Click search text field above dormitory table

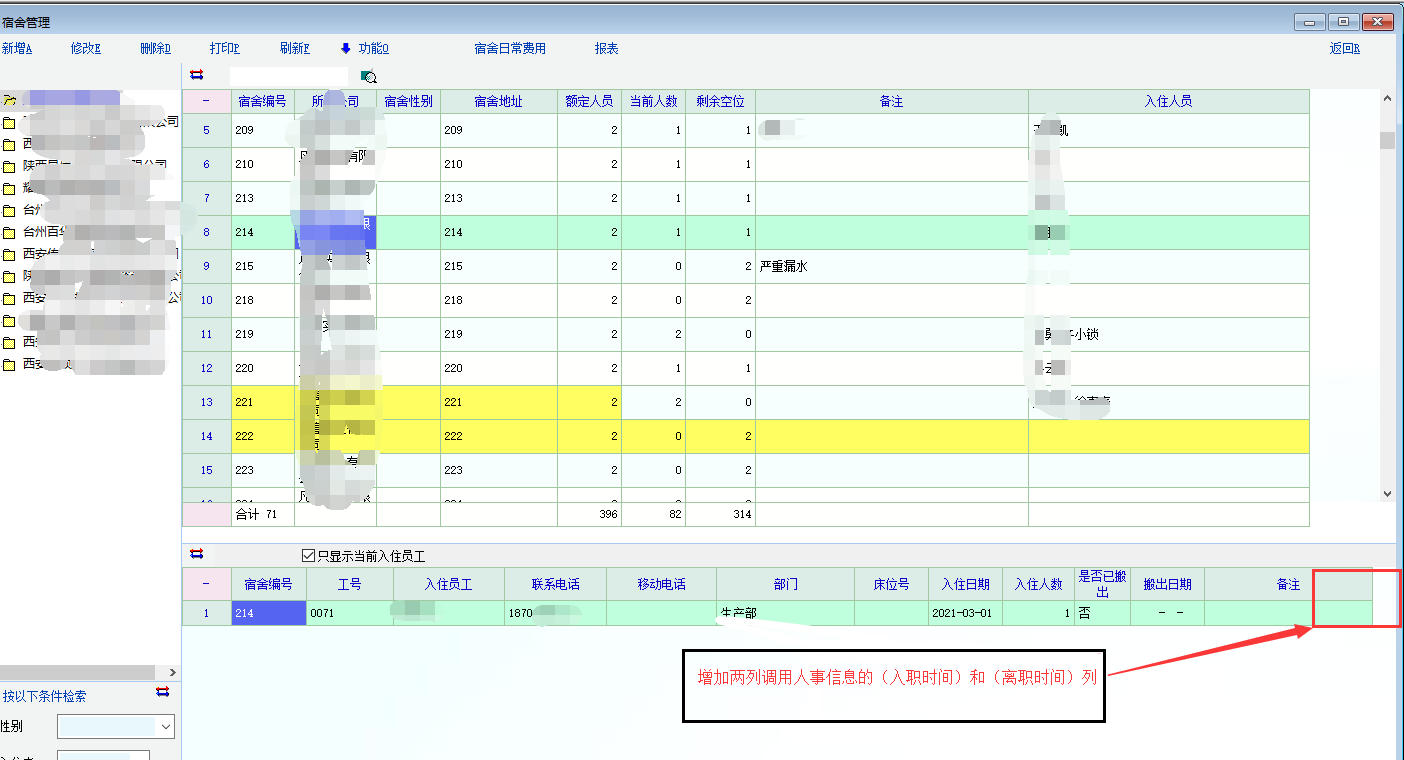point(288,76)
